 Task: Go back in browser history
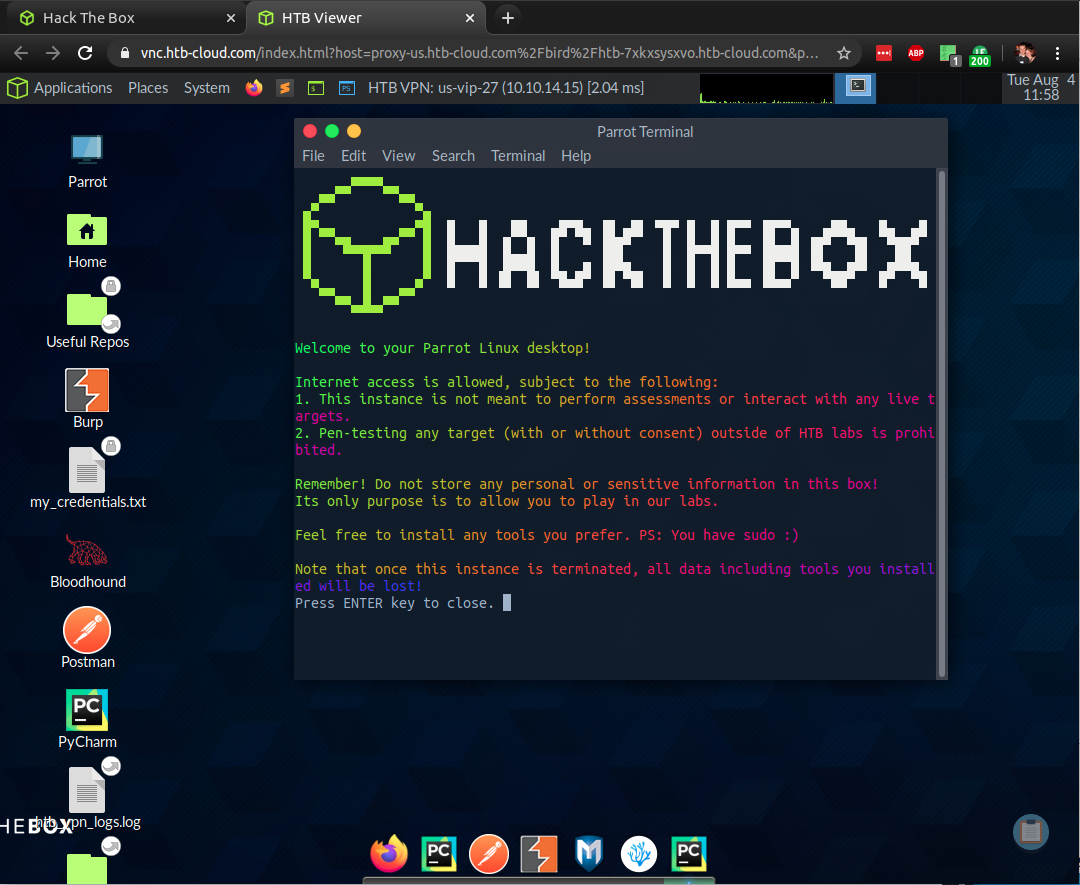(21, 53)
